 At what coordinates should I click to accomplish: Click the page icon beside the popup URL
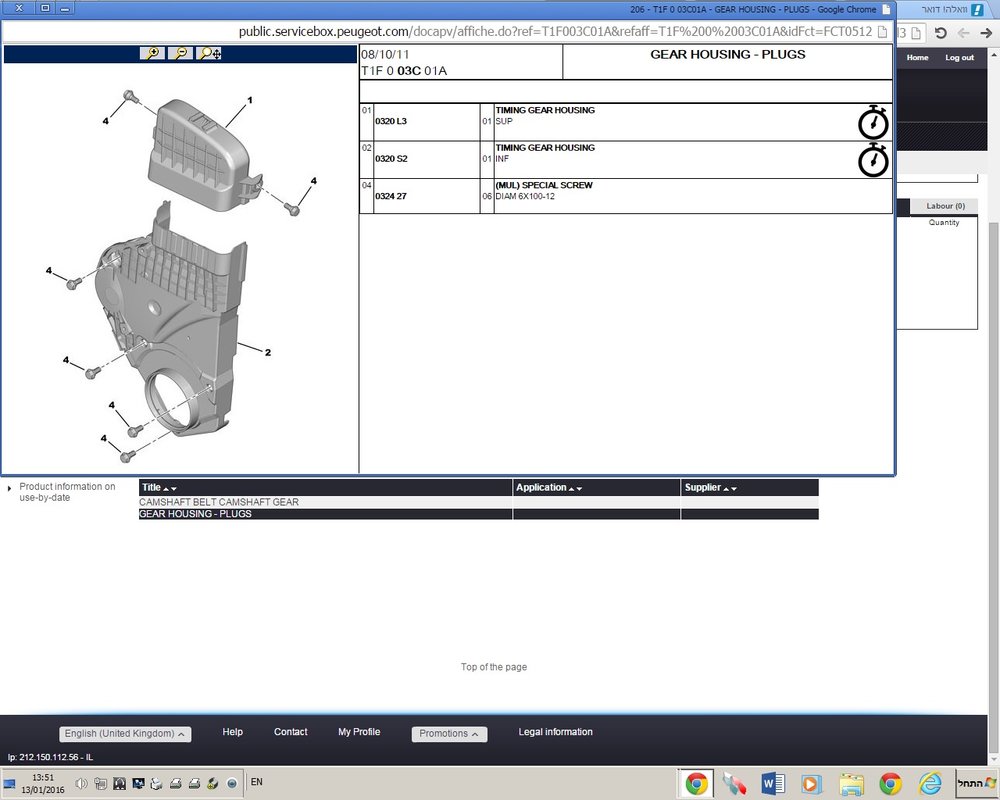click(x=883, y=32)
